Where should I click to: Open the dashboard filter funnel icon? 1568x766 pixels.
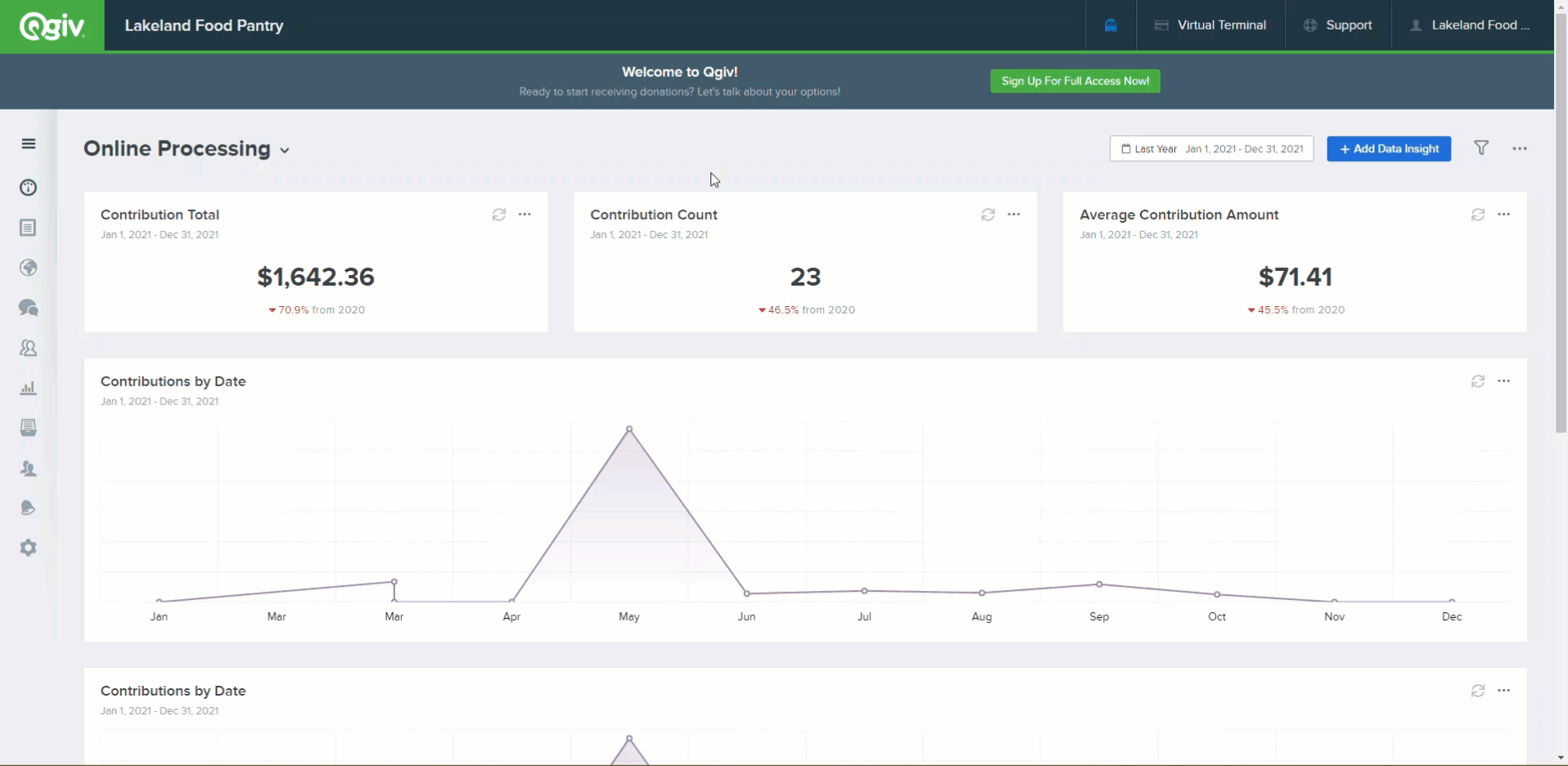pos(1481,148)
